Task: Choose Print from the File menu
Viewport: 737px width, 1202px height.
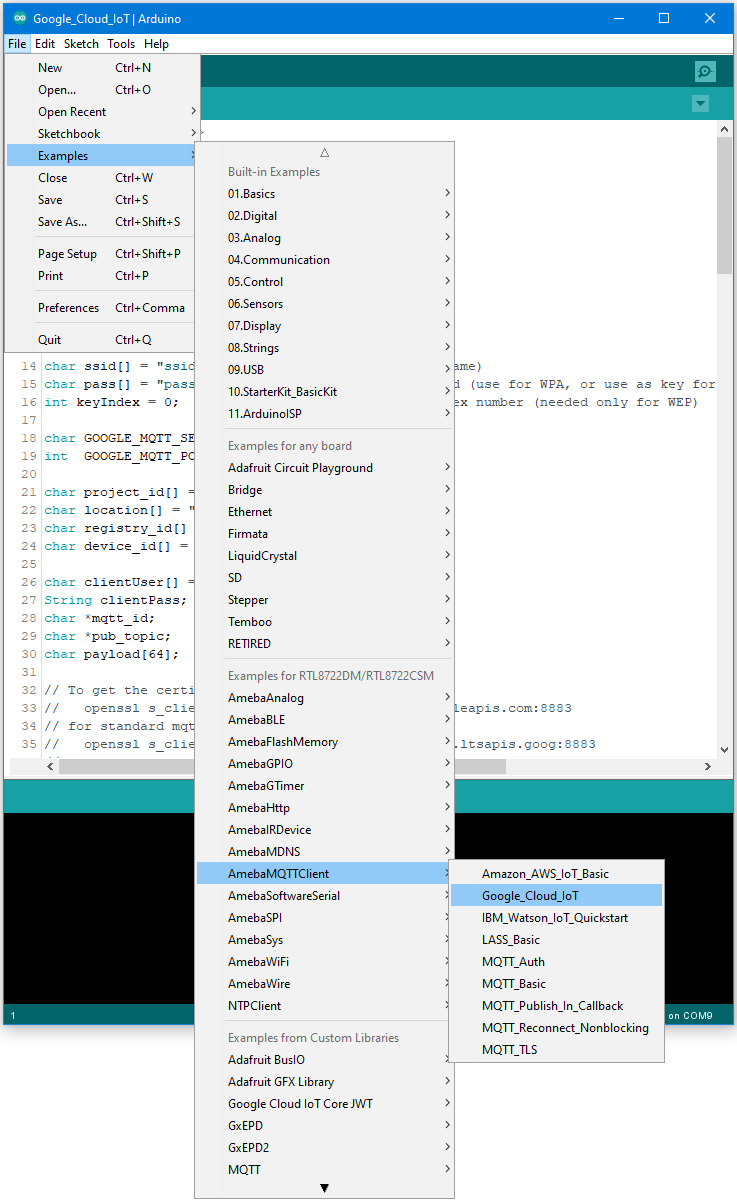Action: tap(102, 276)
